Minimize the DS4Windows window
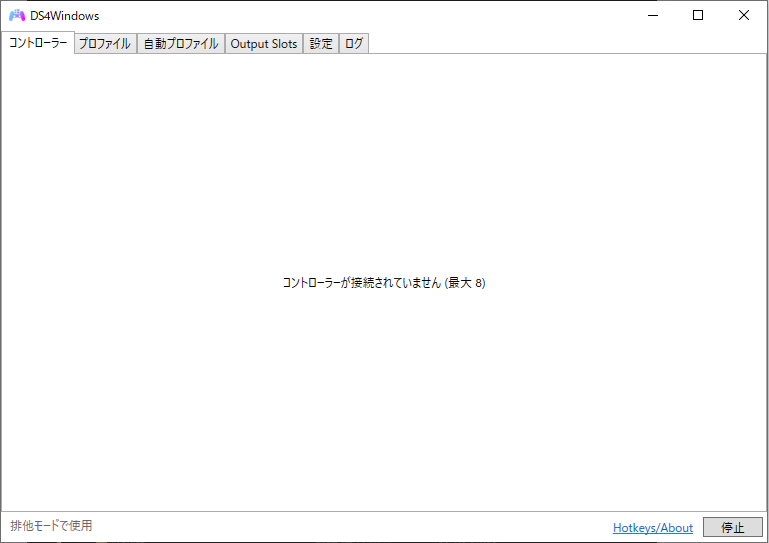This screenshot has width=769, height=543. (x=653, y=15)
